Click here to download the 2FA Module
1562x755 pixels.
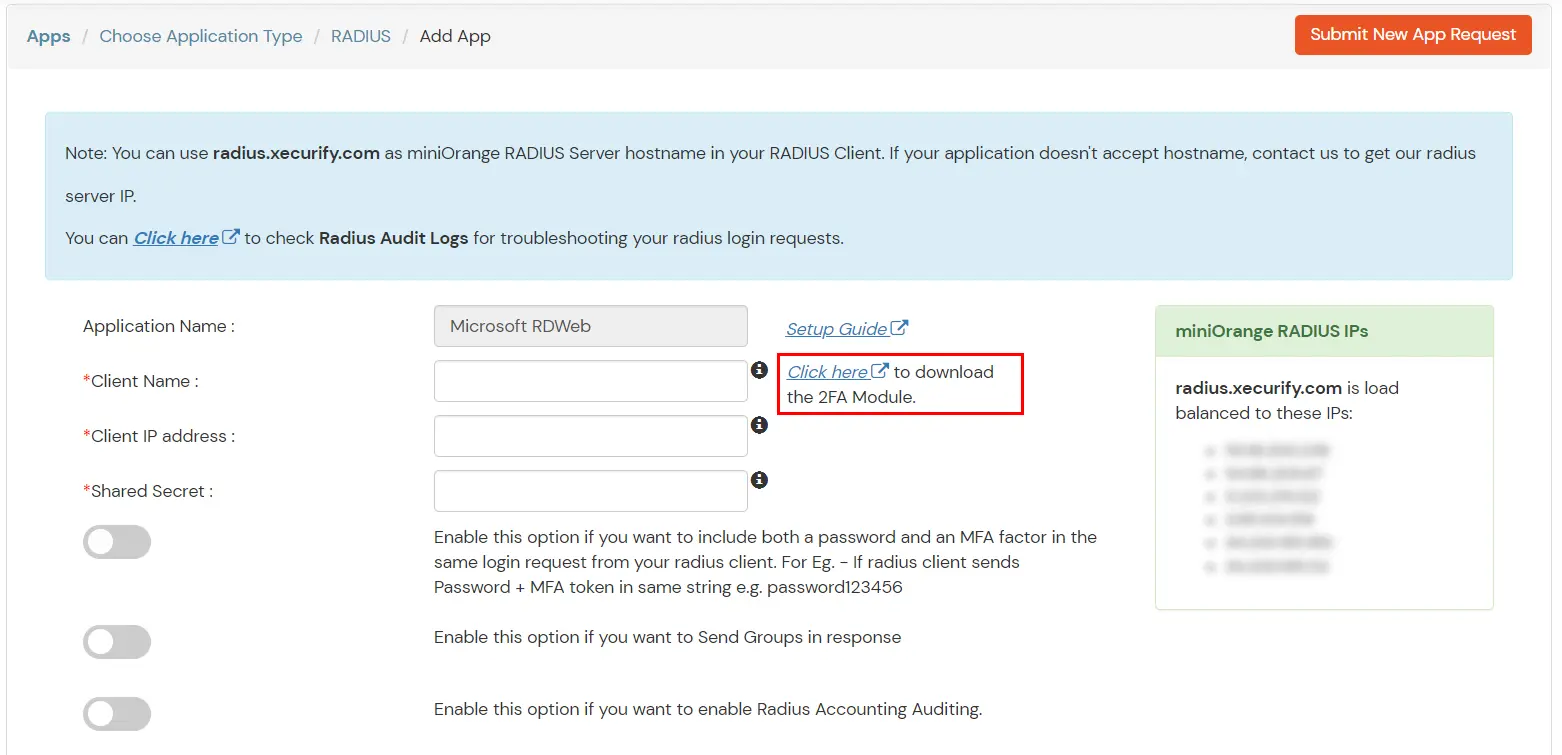827,372
